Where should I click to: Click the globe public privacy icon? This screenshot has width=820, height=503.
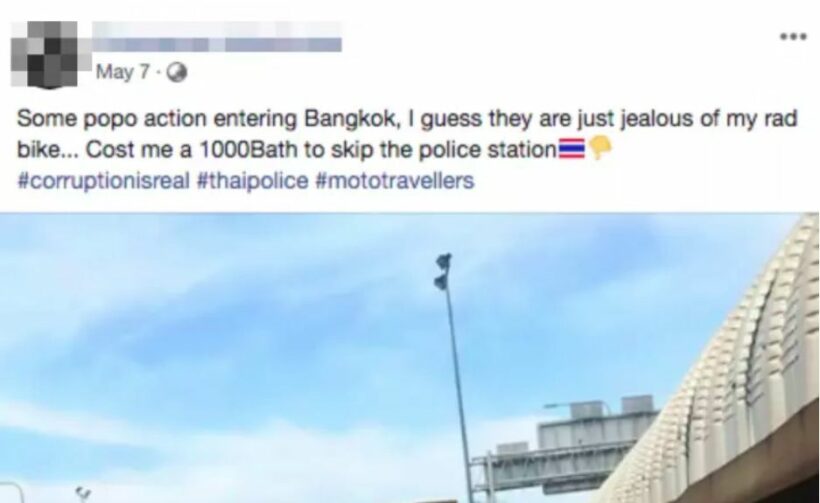pyautogui.click(x=177, y=73)
